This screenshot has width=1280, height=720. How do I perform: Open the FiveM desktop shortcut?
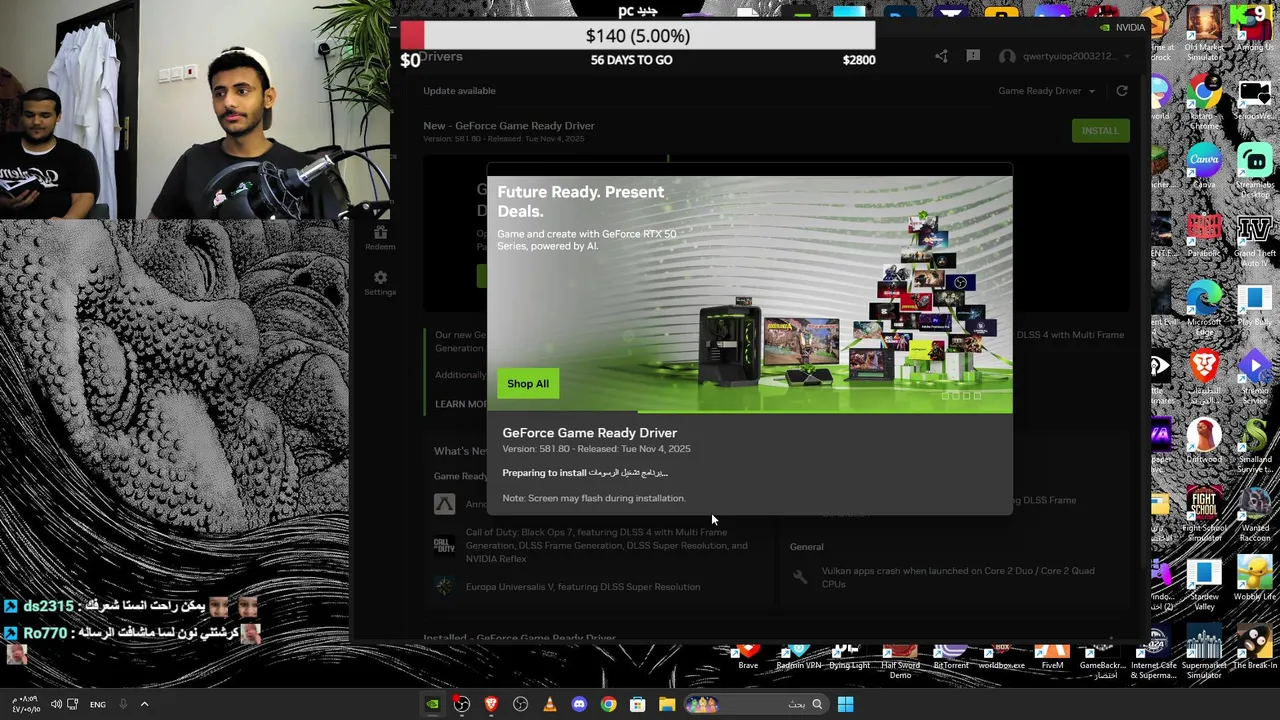pos(1052,658)
